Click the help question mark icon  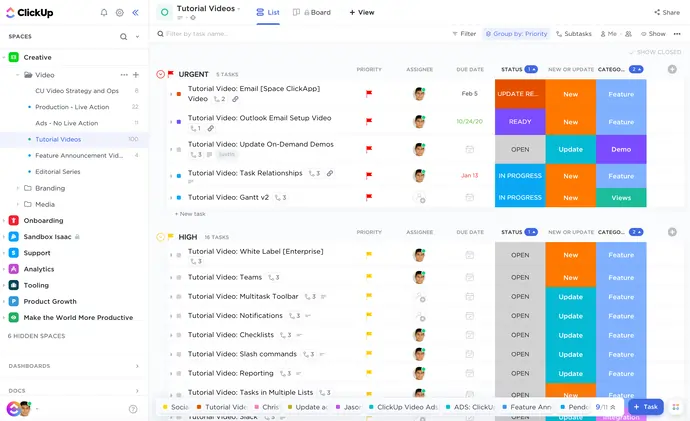pos(133,409)
